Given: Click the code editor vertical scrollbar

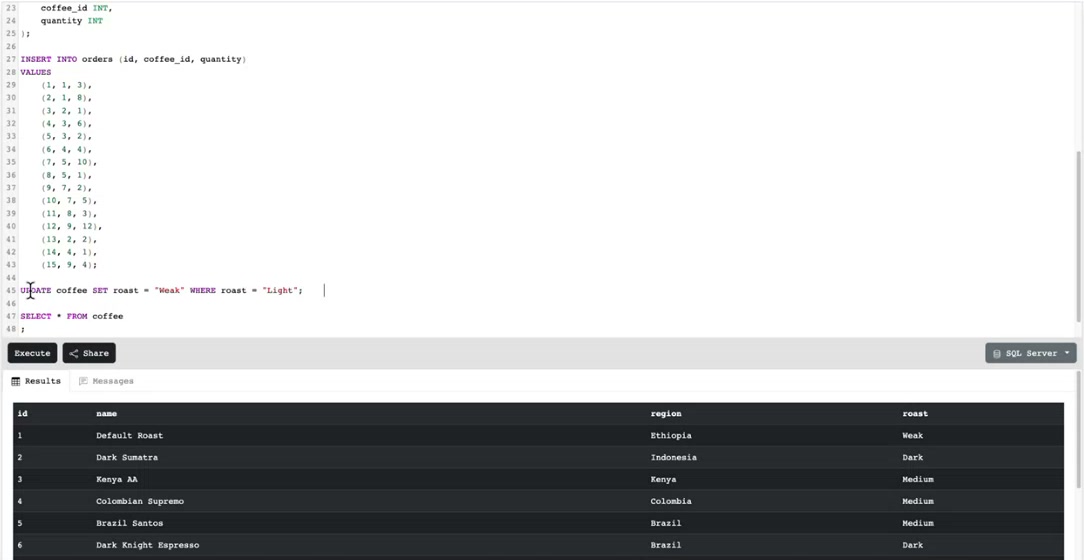Looking at the screenshot, I should coord(1079,235).
